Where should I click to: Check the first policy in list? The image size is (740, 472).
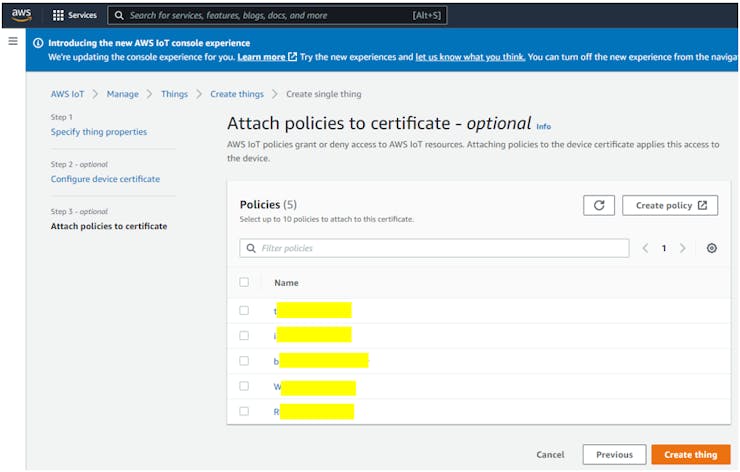tap(244, 310)
